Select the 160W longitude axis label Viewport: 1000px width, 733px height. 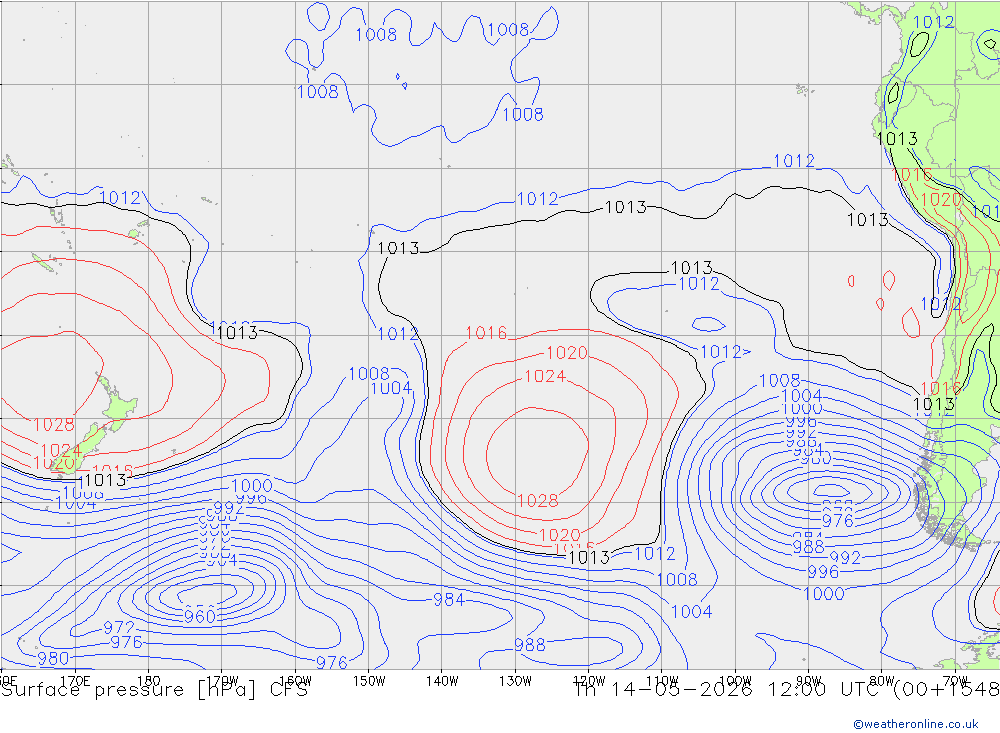295,681
